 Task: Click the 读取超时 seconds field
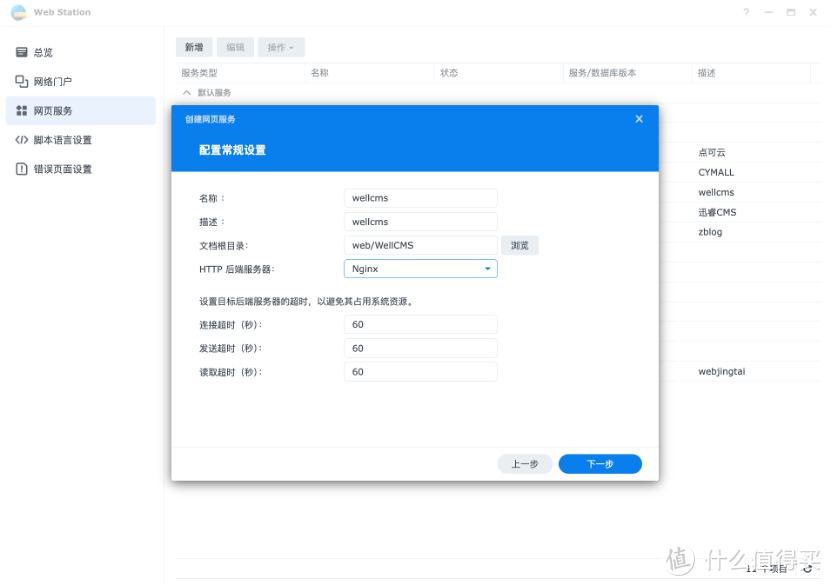(421, 372)
